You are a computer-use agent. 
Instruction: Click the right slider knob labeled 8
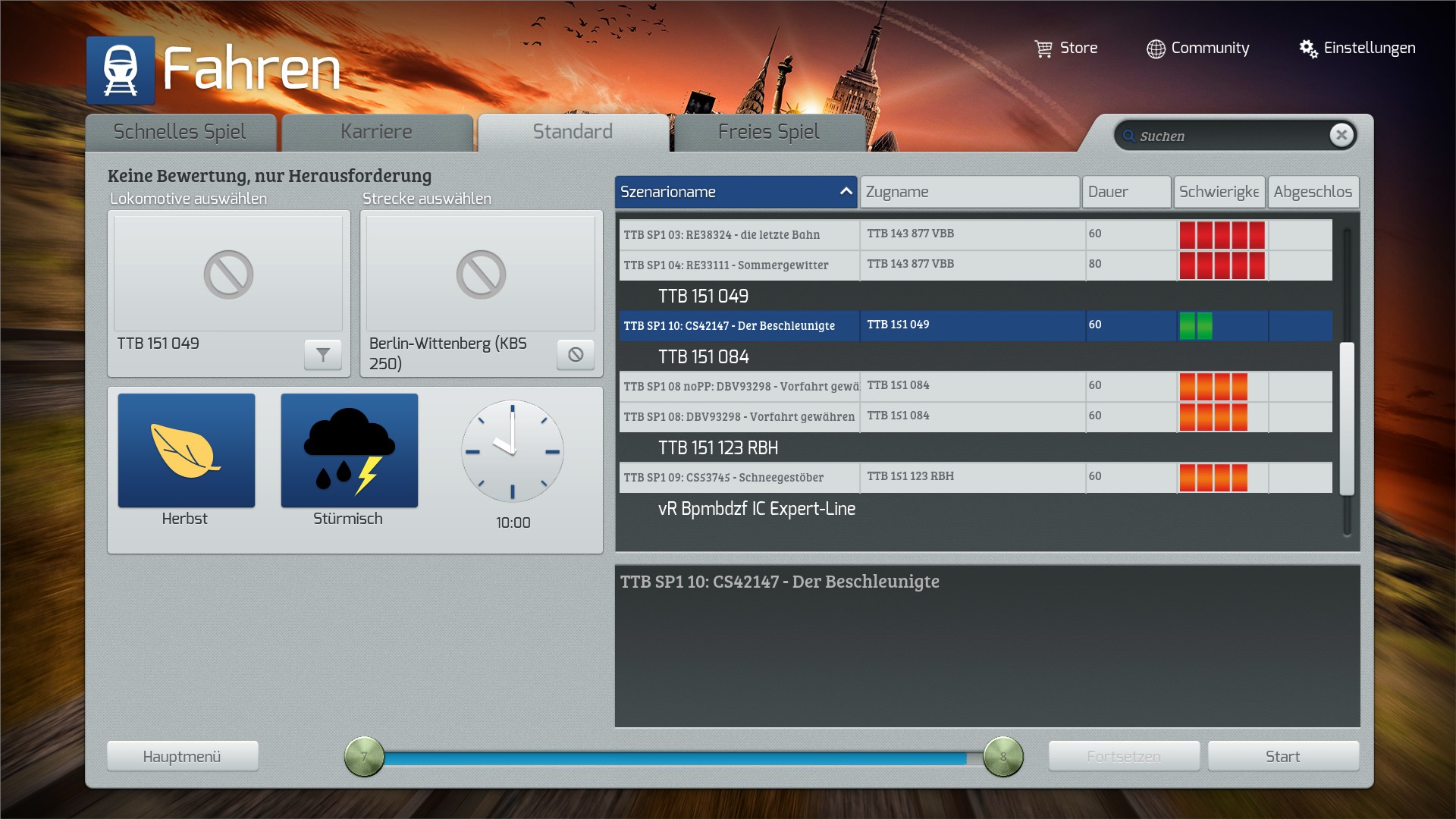tap(1003, 756)
